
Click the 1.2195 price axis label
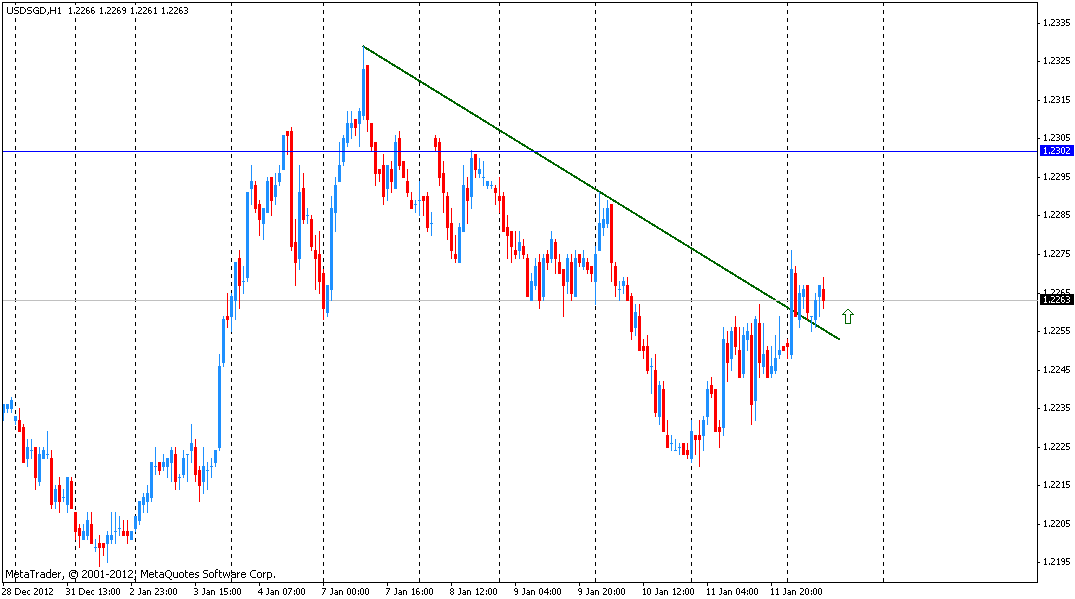point(1056,562)
